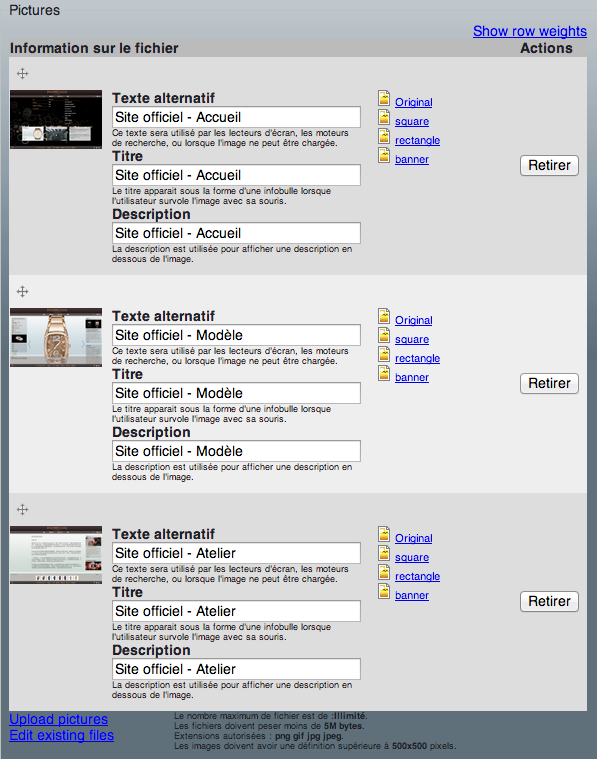
Task: Remove the Accueil picture with Retirer
Action: coord(549,166)
